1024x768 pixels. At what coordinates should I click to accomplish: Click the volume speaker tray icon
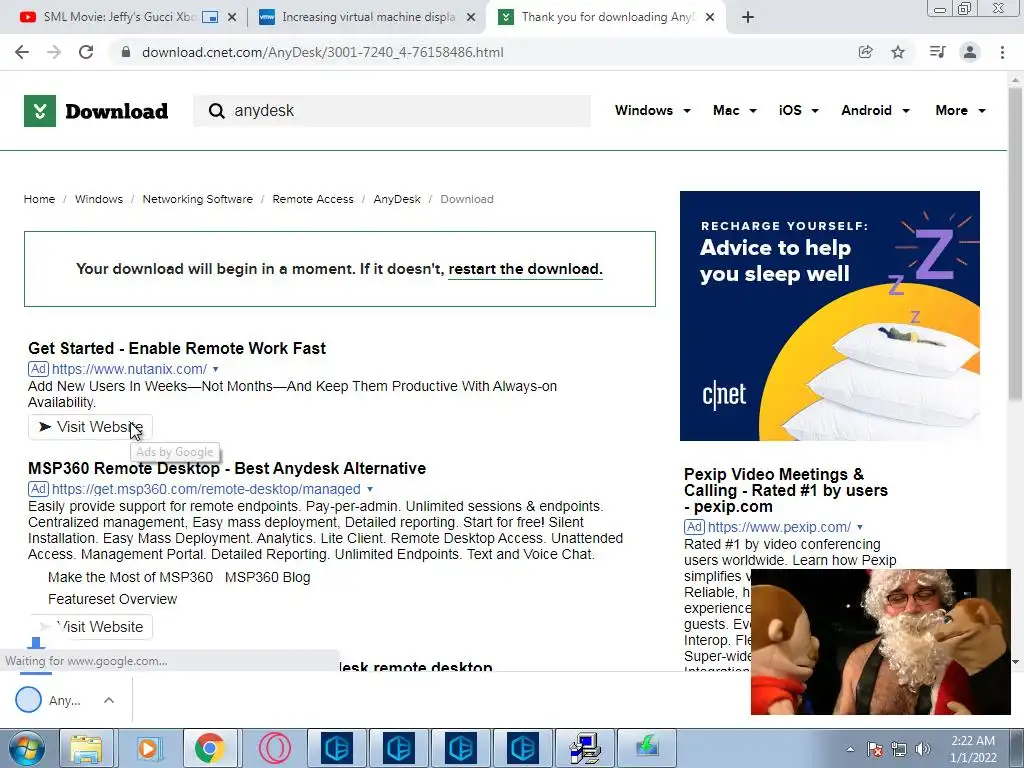(x=923, y=749)
